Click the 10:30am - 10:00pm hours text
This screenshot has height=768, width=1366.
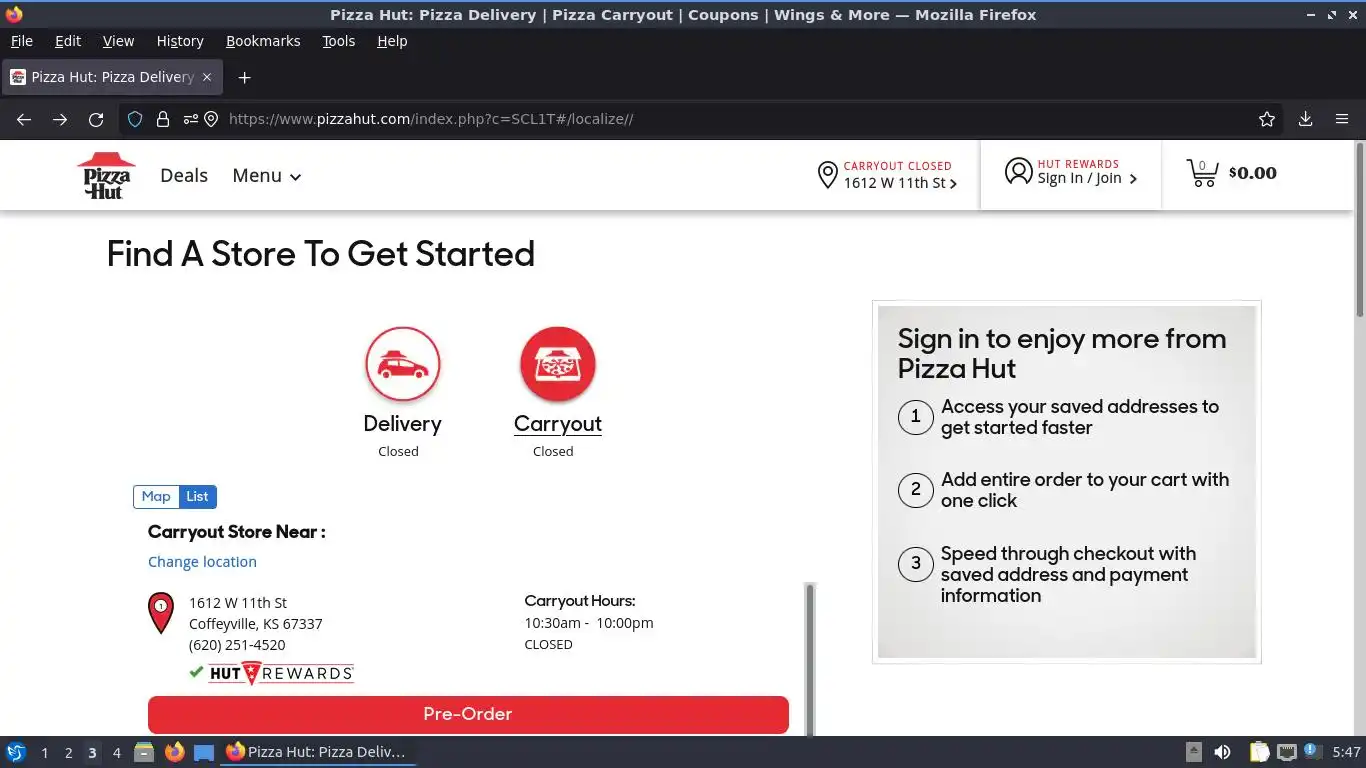589,623
